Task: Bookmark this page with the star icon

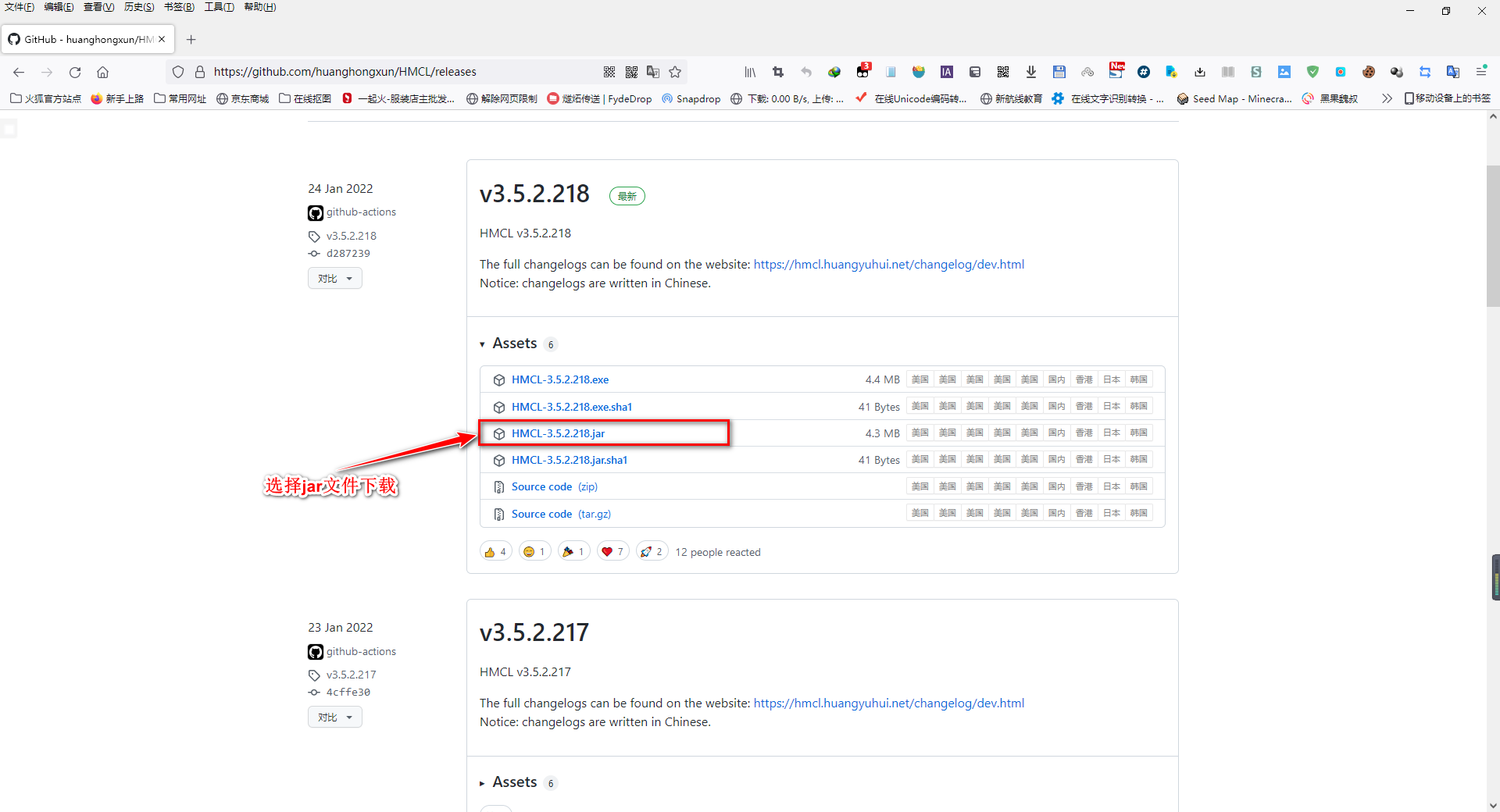Action: tap(675, 72)
